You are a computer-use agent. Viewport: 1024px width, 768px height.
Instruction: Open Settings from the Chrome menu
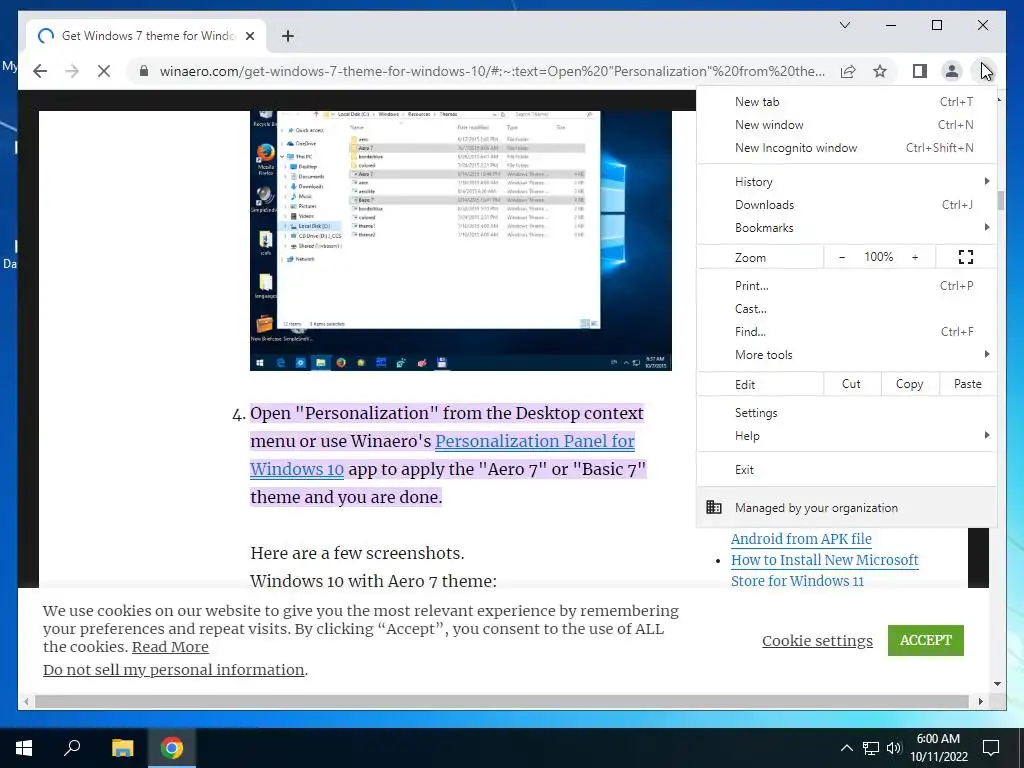pyautogui.click(x=846, y=413)
